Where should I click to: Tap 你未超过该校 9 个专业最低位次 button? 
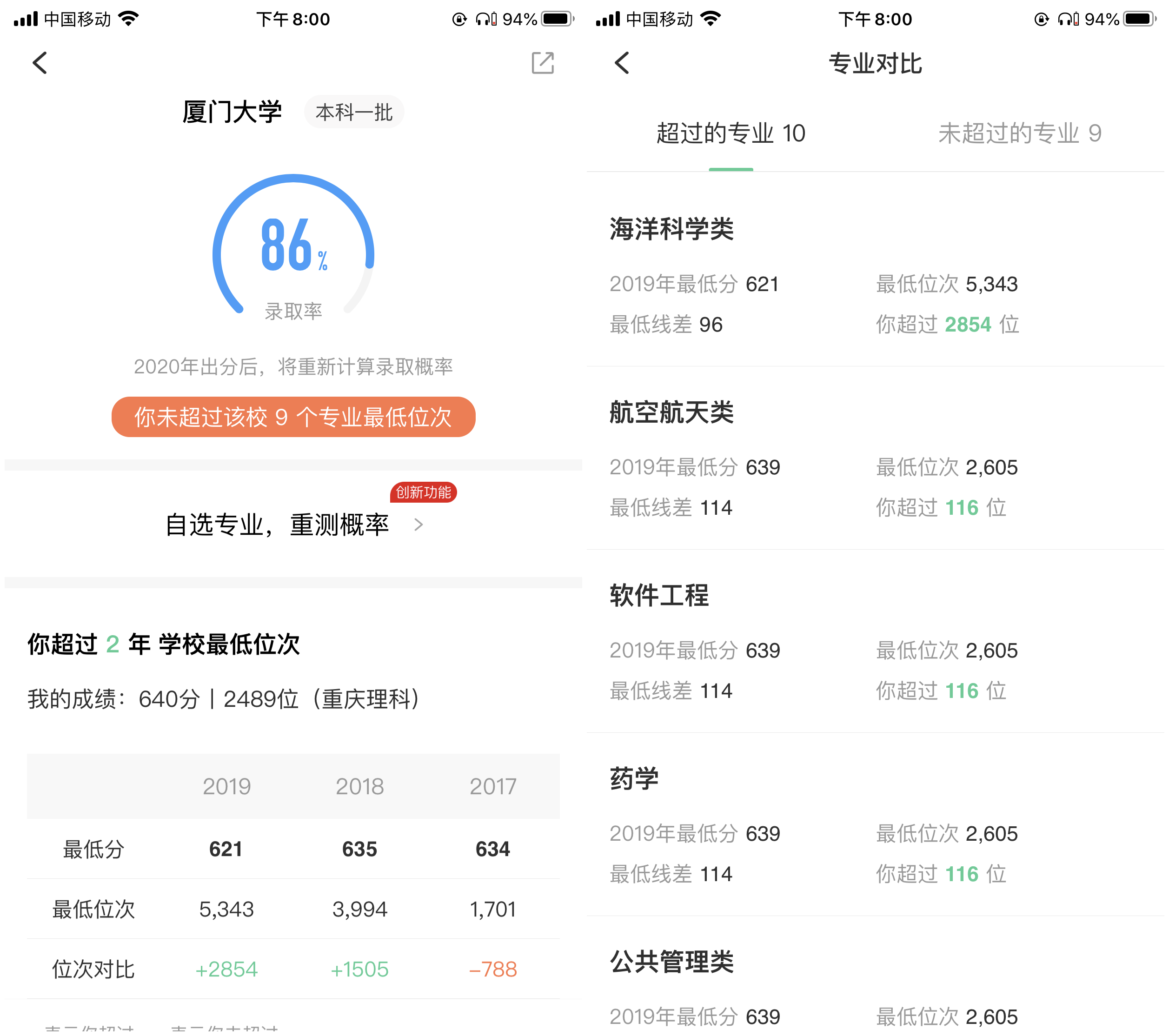click(x=293, y=417)
